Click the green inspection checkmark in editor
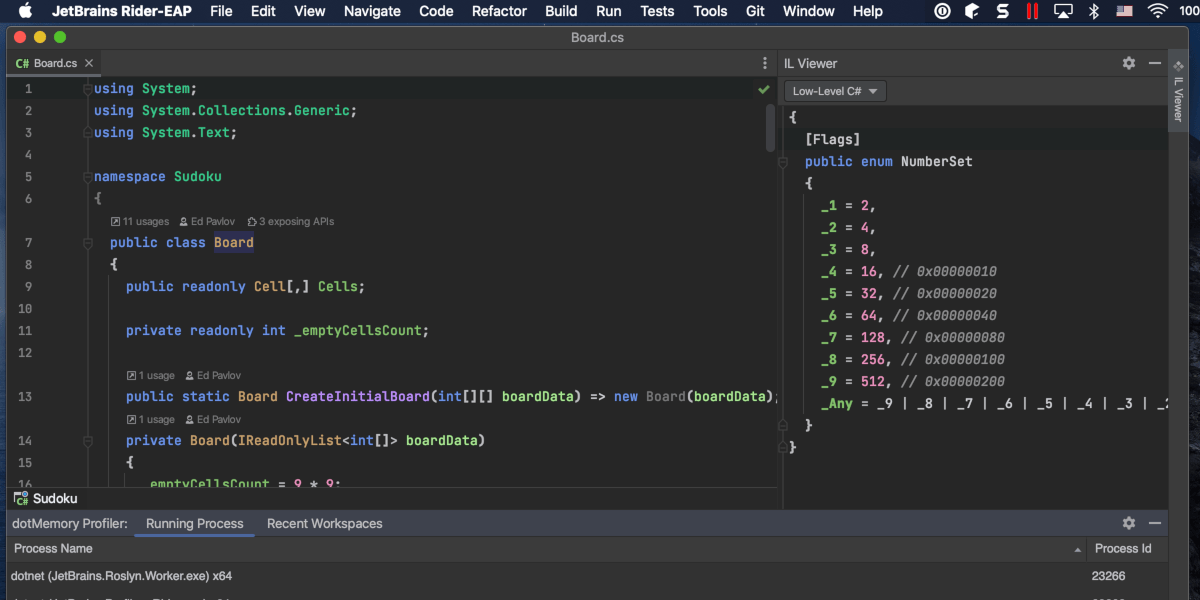Viewport: 1200px width, 600px height. (764, 89)
